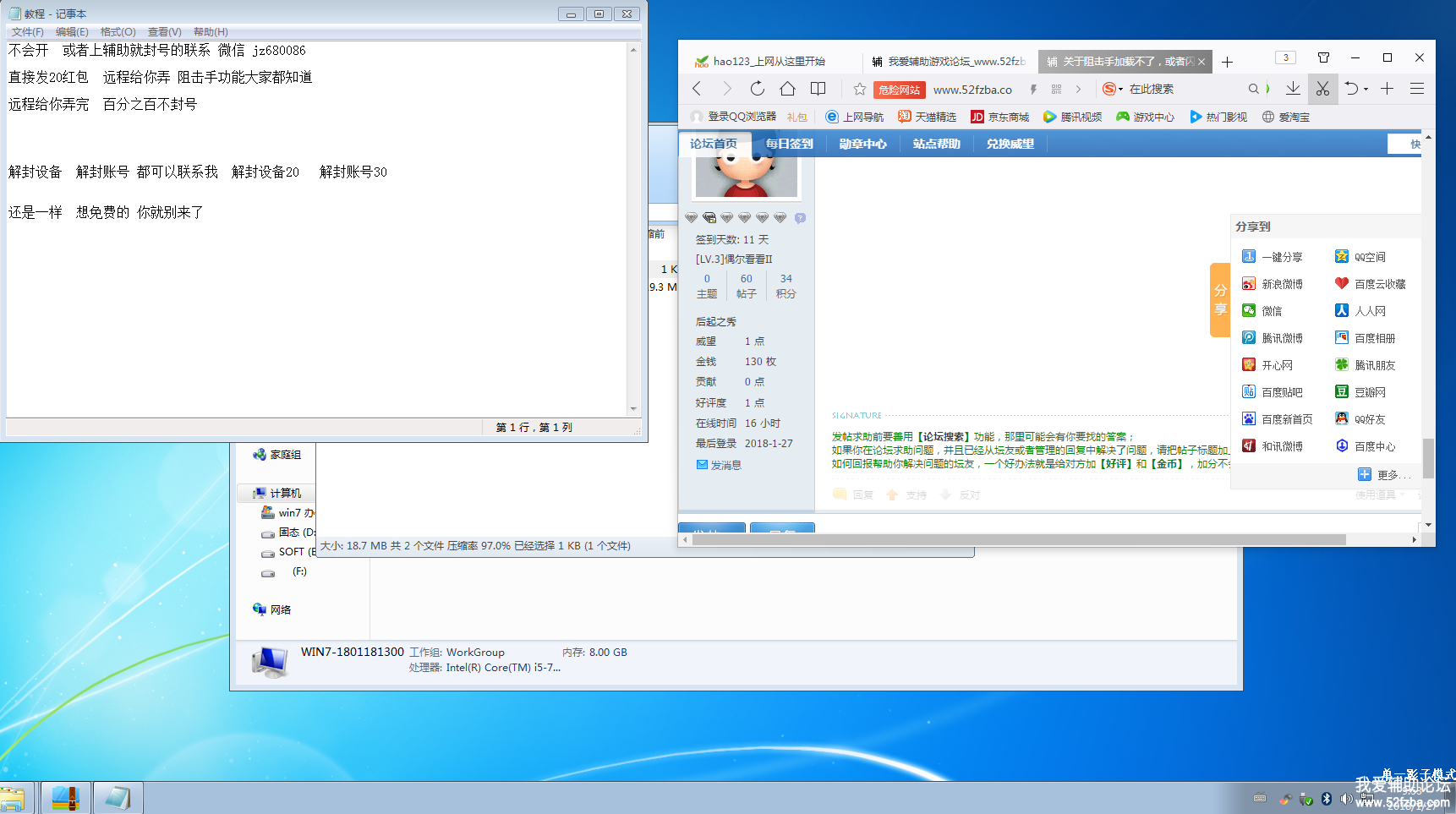Click the browser horizontal scrollbar
Image resolution: width=1456 pixels, height=814 pixels.
click(x=1019, y=539)
